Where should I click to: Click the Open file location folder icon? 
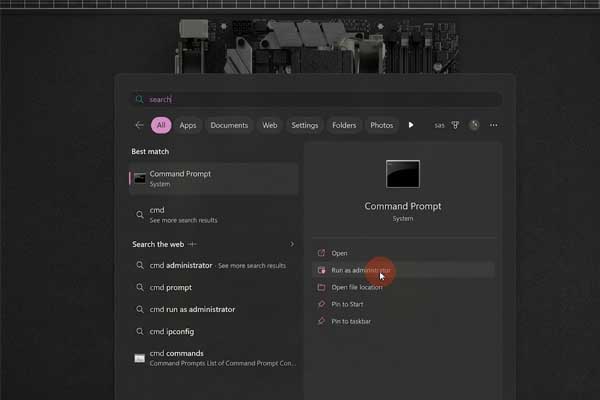tap(321, 287)
